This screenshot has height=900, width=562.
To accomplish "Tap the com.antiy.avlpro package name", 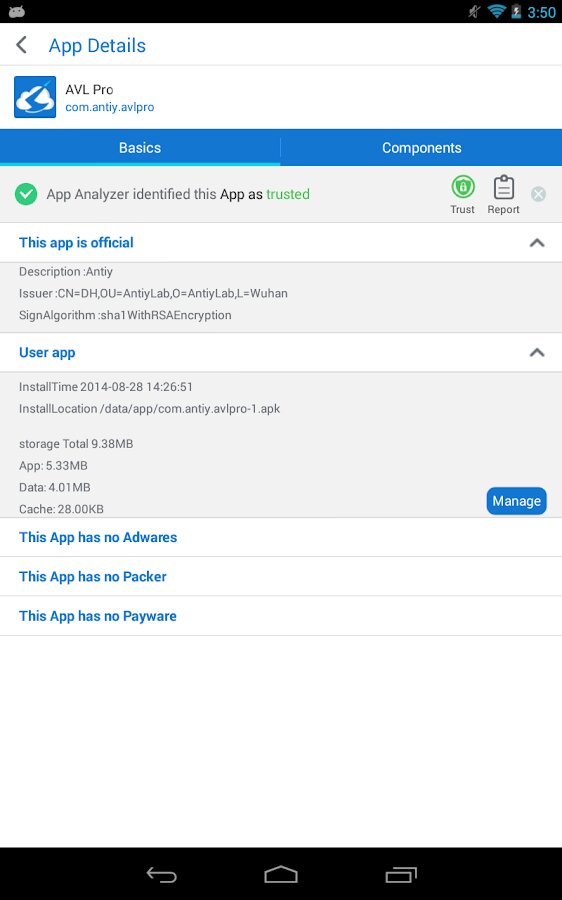I will click(110, 107).
